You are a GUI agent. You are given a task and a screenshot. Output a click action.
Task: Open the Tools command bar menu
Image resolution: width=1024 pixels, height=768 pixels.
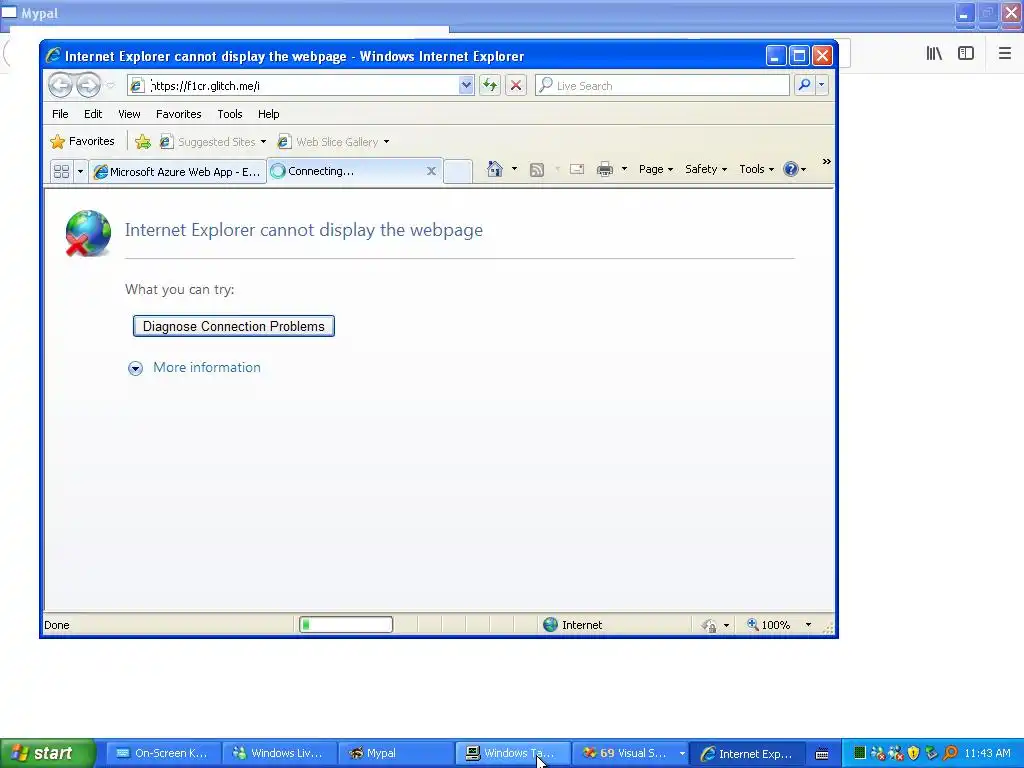(x=756, y=169)
